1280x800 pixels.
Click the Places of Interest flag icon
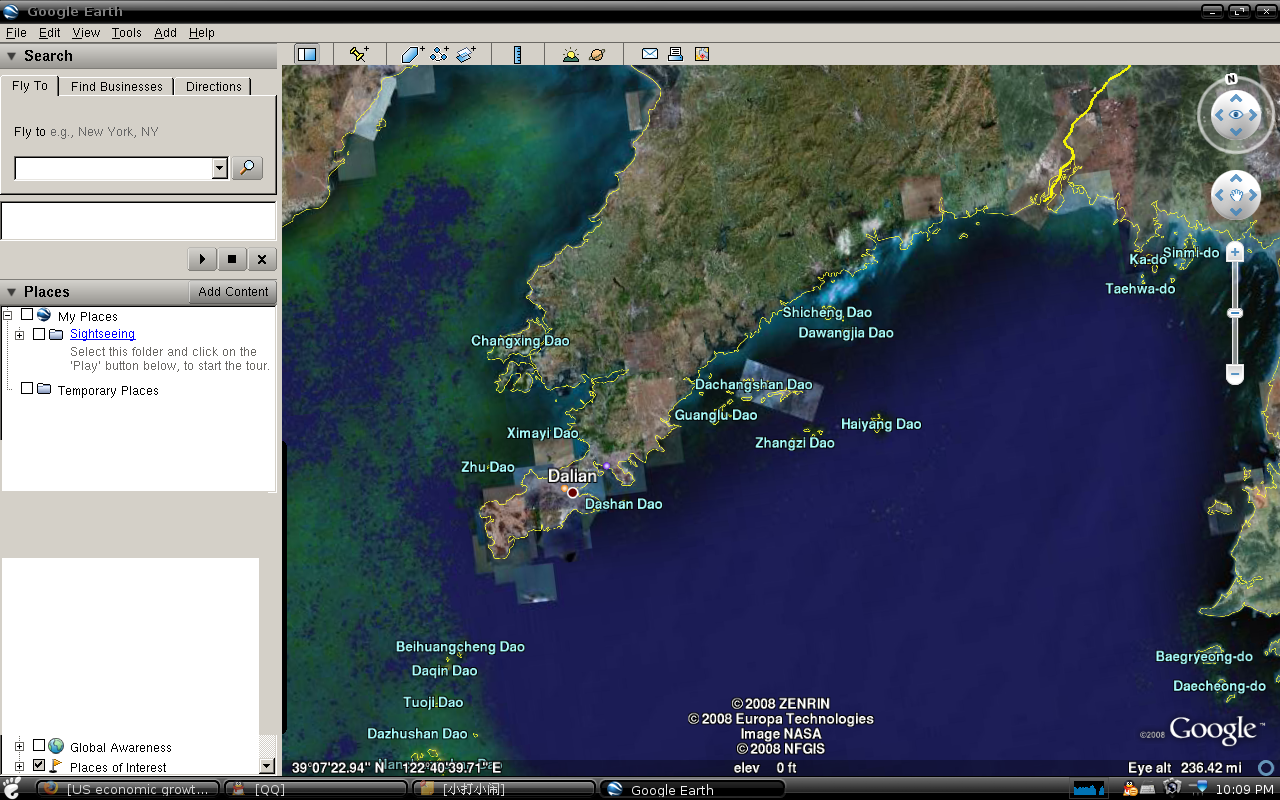coord(56,766)
